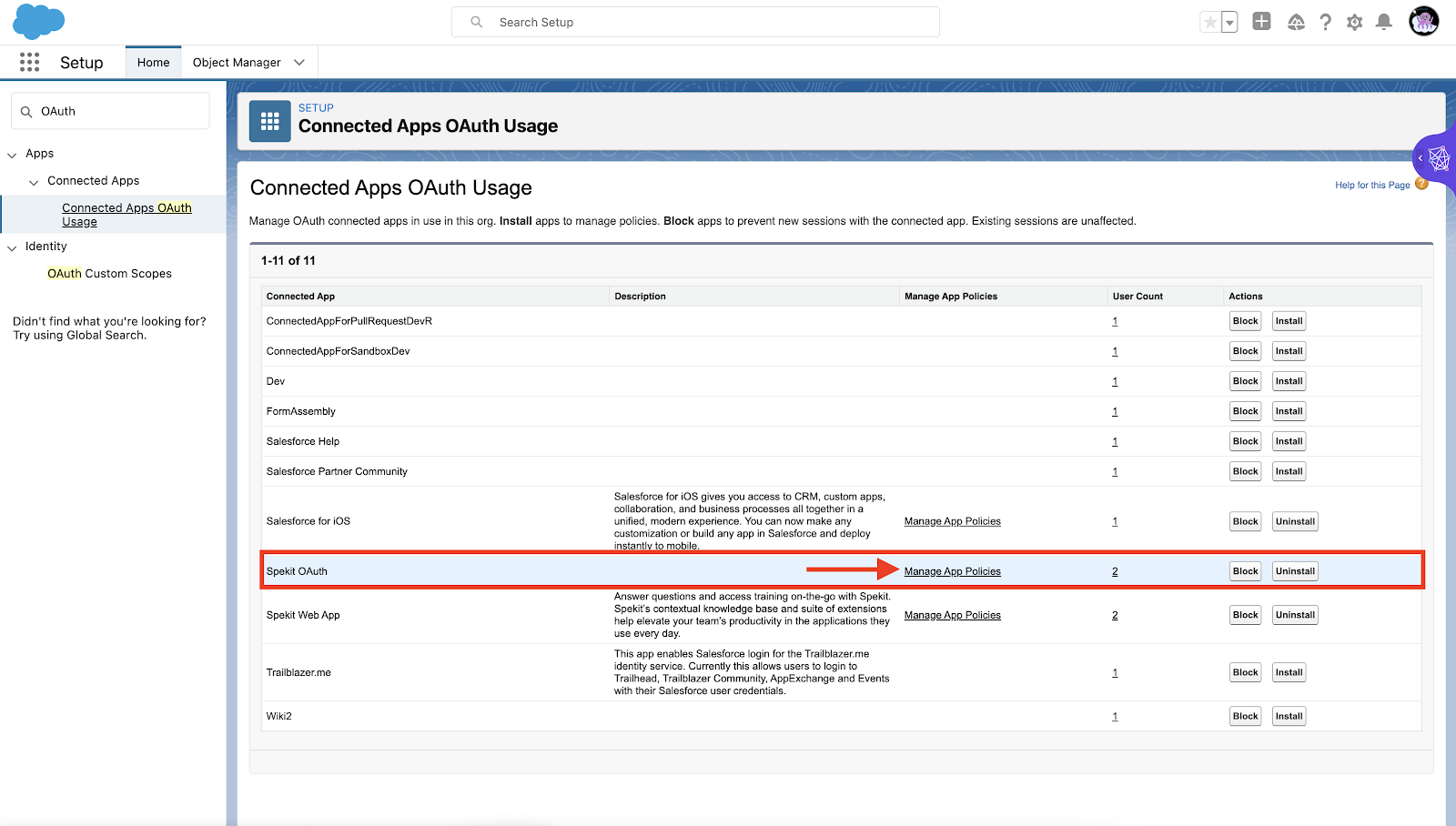Click the Spekit OAuth row name
The width and height of the screenshot is (1456, 826).
point(297,571)
